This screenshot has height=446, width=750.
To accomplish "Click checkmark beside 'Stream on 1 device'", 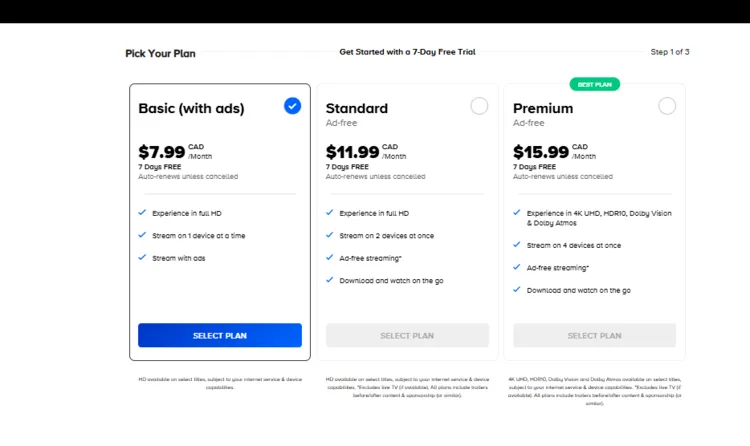I will pyautogui.click(x=142, y=236).
